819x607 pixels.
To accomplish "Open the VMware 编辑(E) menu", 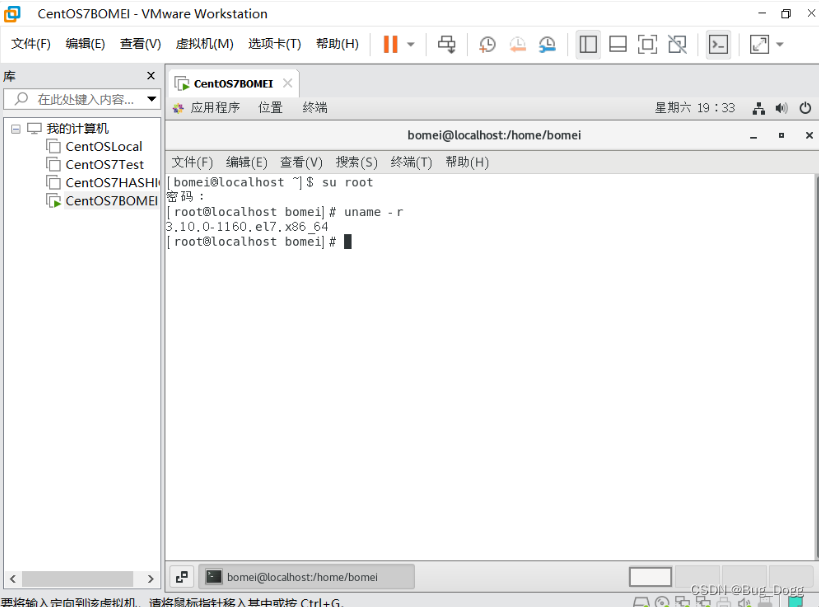I will coord(85,44).
